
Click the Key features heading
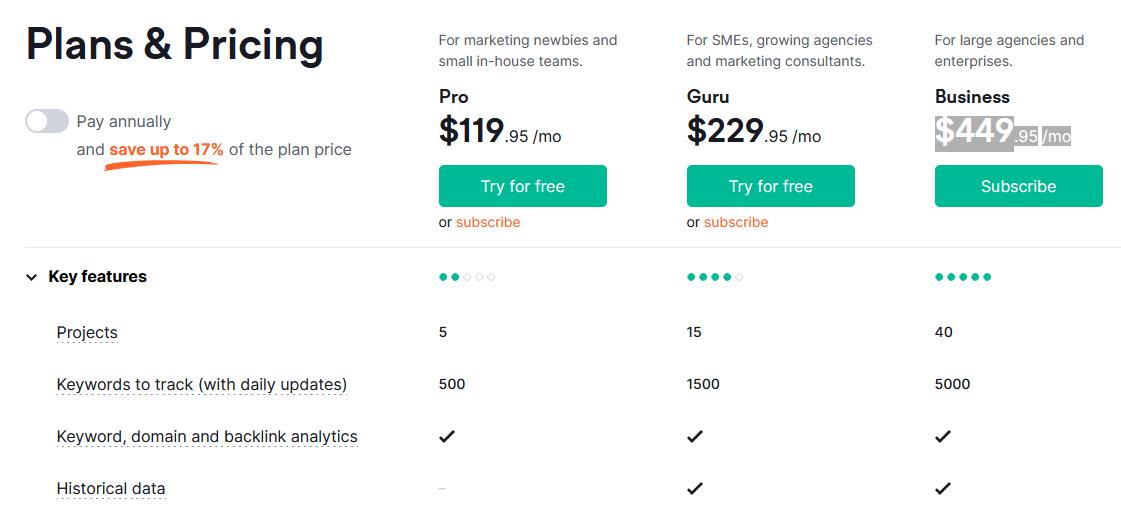pyautogui.click(x=97, y=277)
